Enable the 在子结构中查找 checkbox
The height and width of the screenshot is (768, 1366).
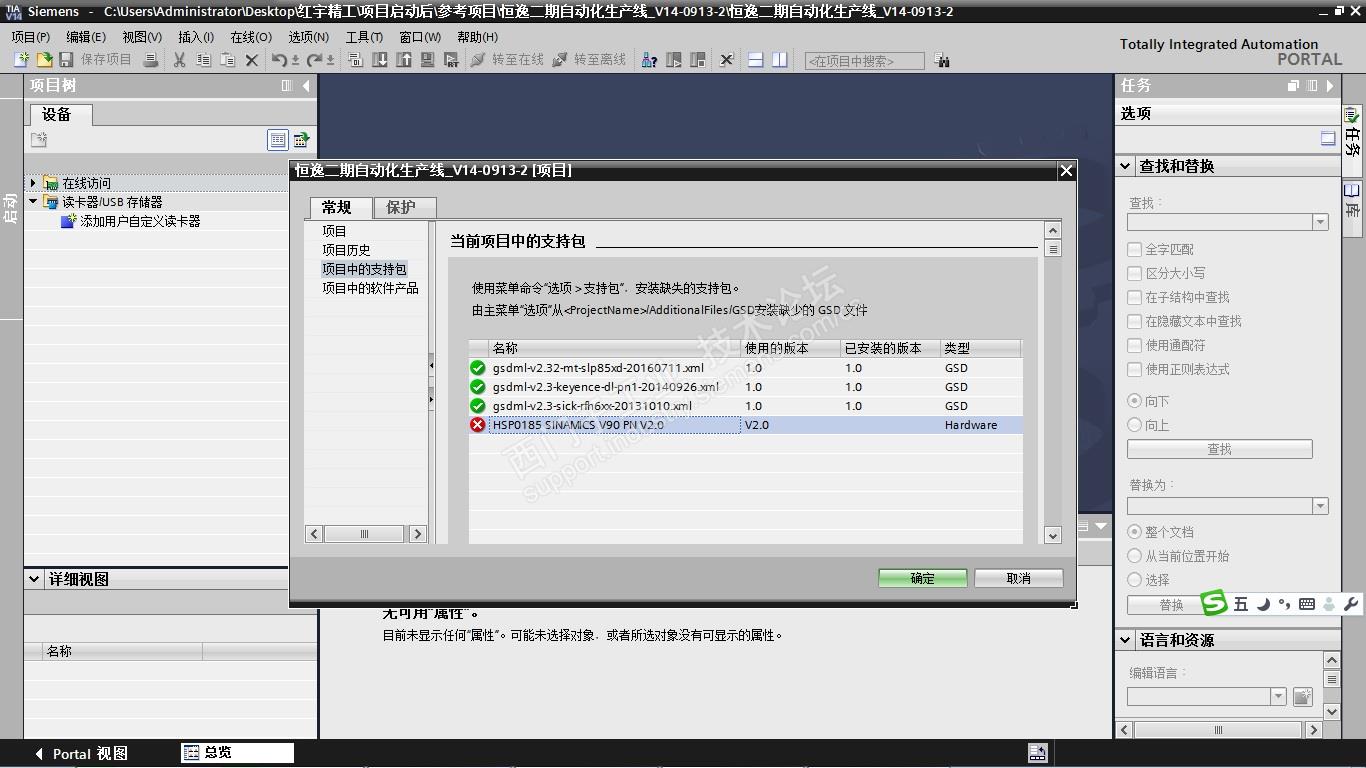coord(1135,297)
